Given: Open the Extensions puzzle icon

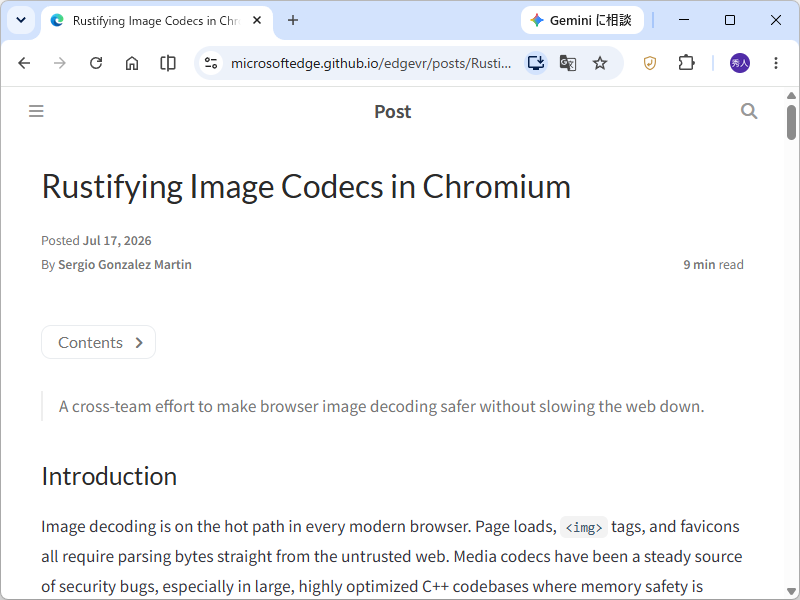Looking at the screenshot, I should 686,63.
